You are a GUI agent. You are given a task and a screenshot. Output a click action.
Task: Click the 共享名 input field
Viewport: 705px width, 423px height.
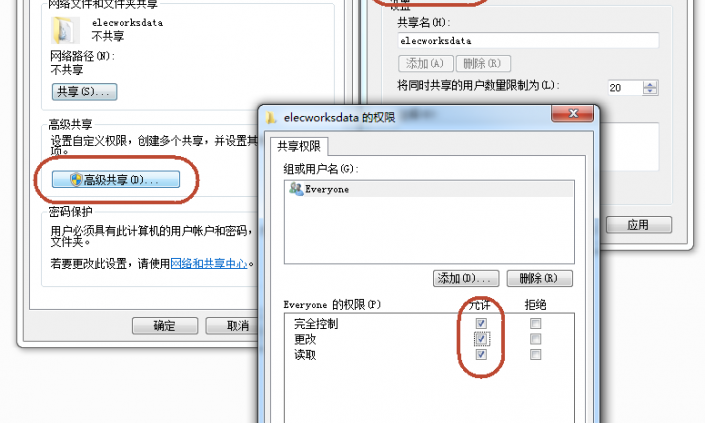coord(528,40)
